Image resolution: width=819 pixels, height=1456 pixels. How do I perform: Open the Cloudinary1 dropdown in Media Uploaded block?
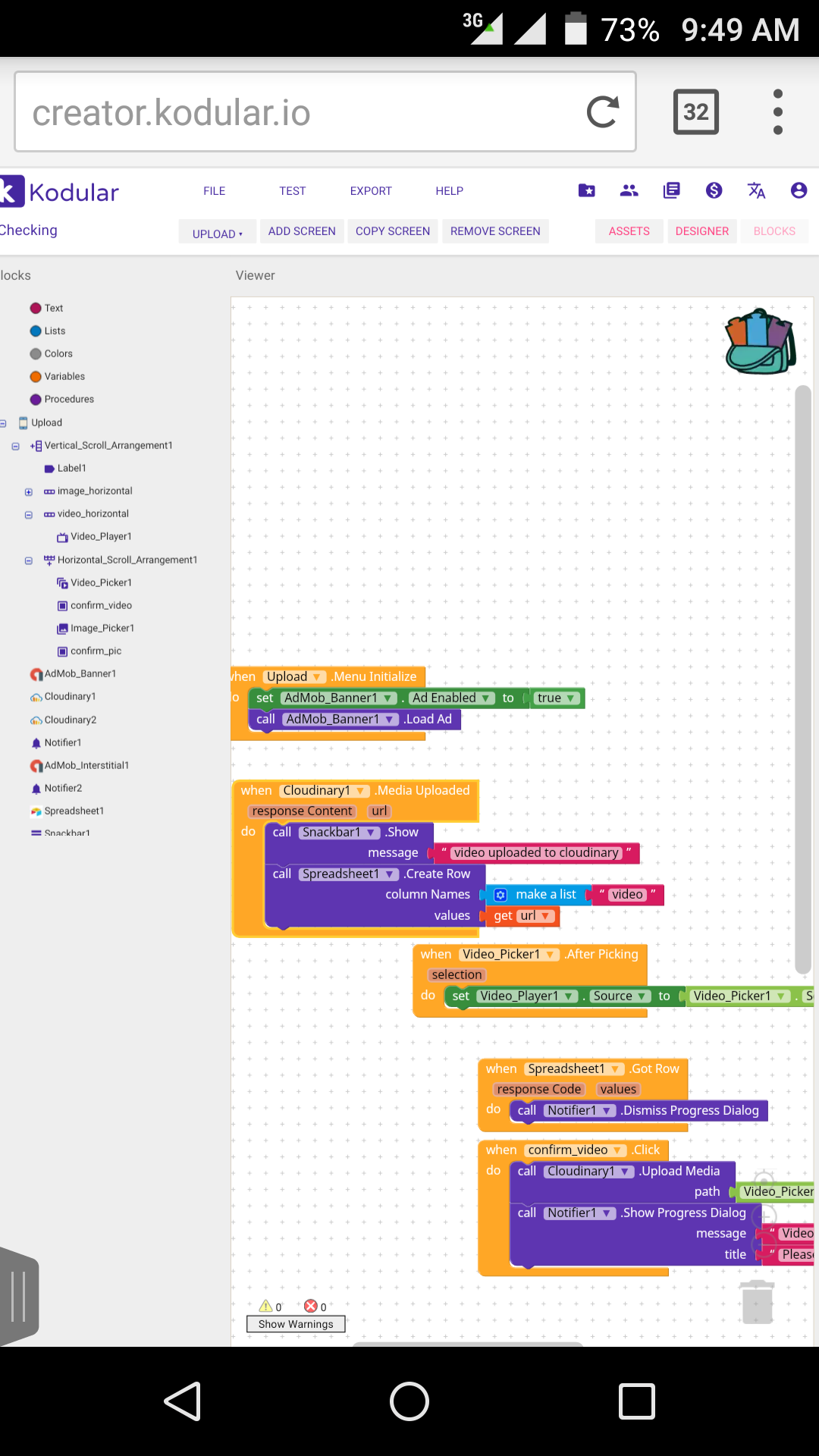coord(325,790)
